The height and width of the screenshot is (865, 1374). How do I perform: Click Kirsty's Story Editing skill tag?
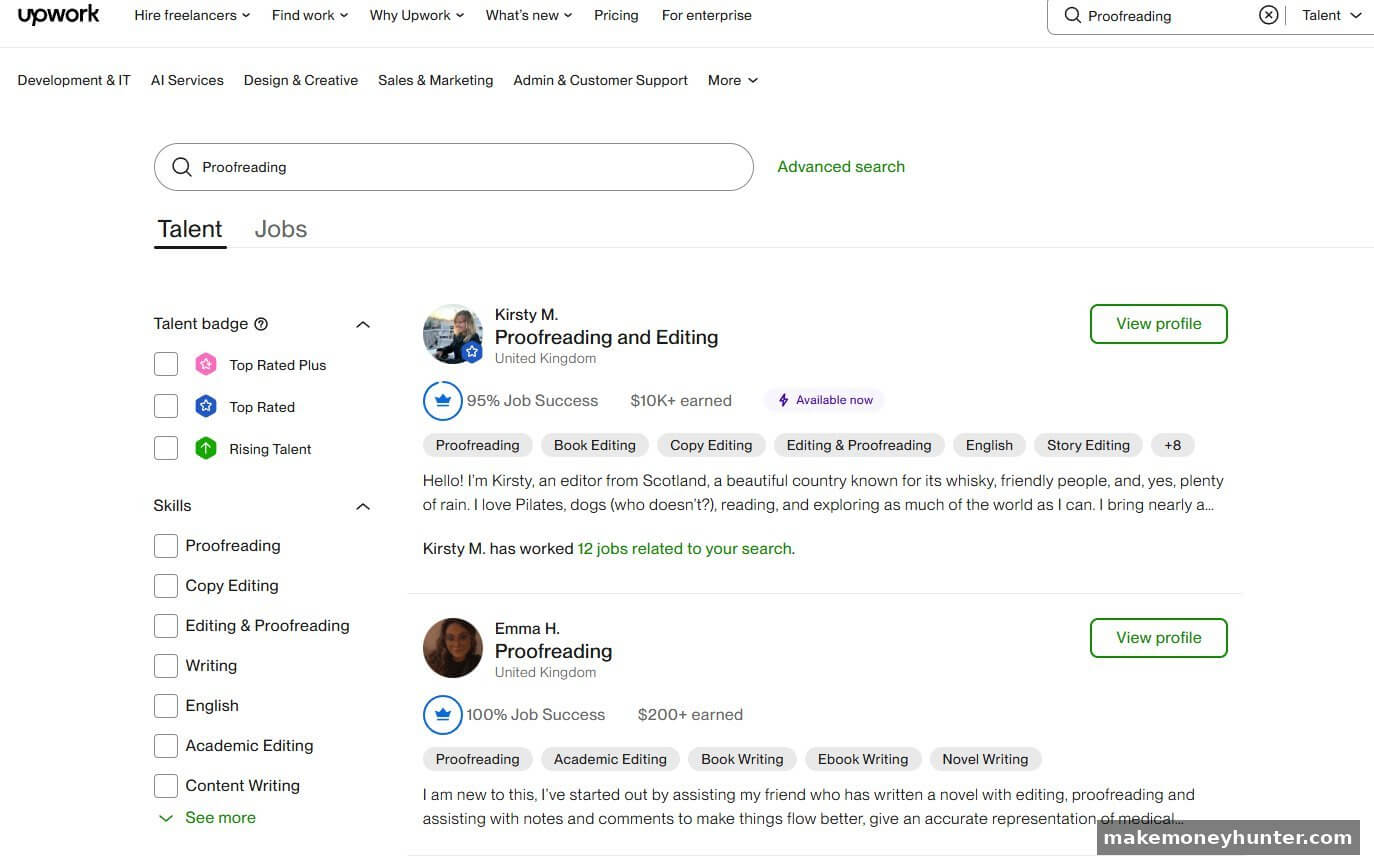coord(1088,446)
